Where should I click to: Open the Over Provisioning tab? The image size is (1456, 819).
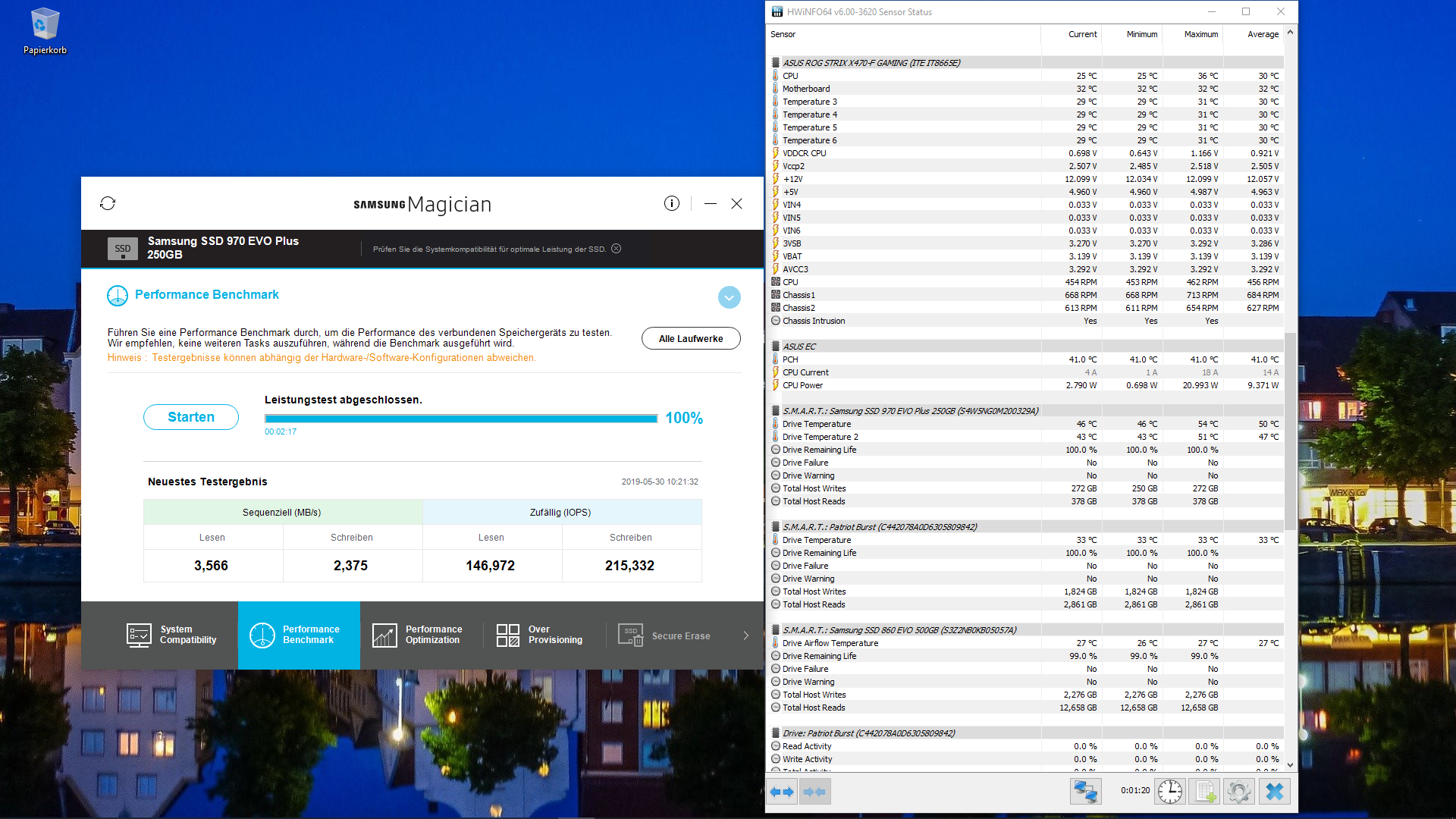coord(541,635)
